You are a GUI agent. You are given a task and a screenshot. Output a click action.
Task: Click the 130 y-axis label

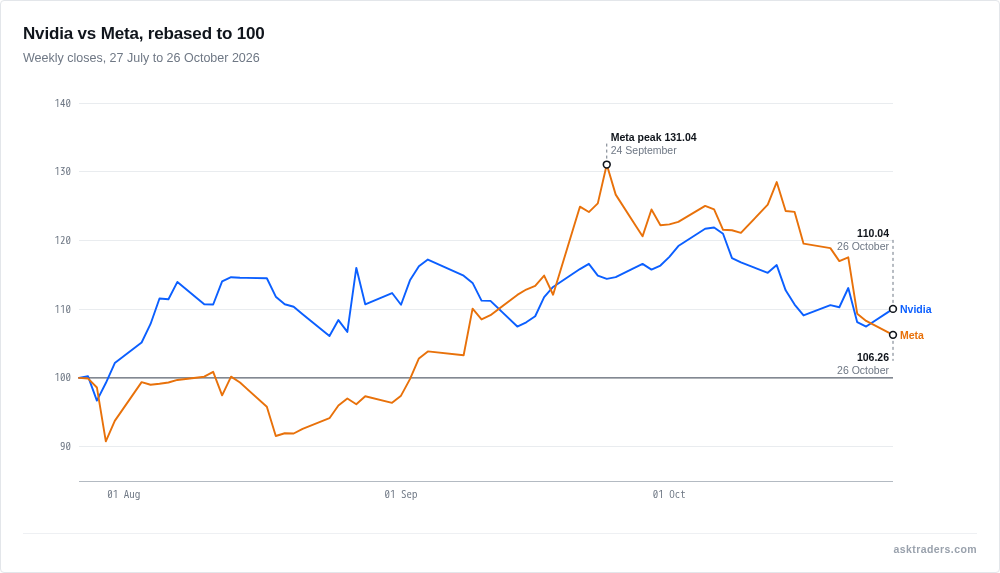click(62, 172)
